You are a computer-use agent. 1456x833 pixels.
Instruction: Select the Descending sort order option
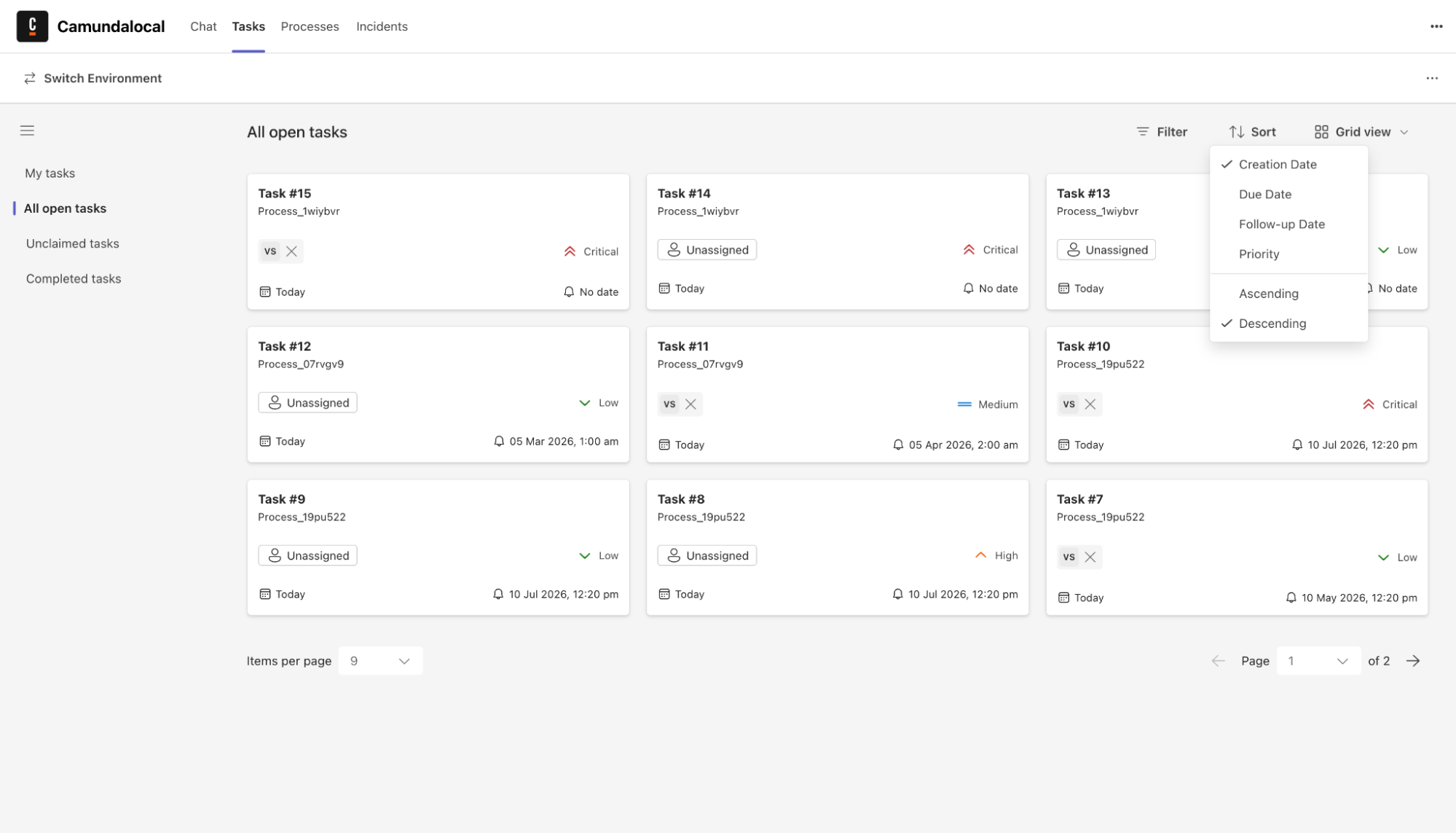(1272, 324)
